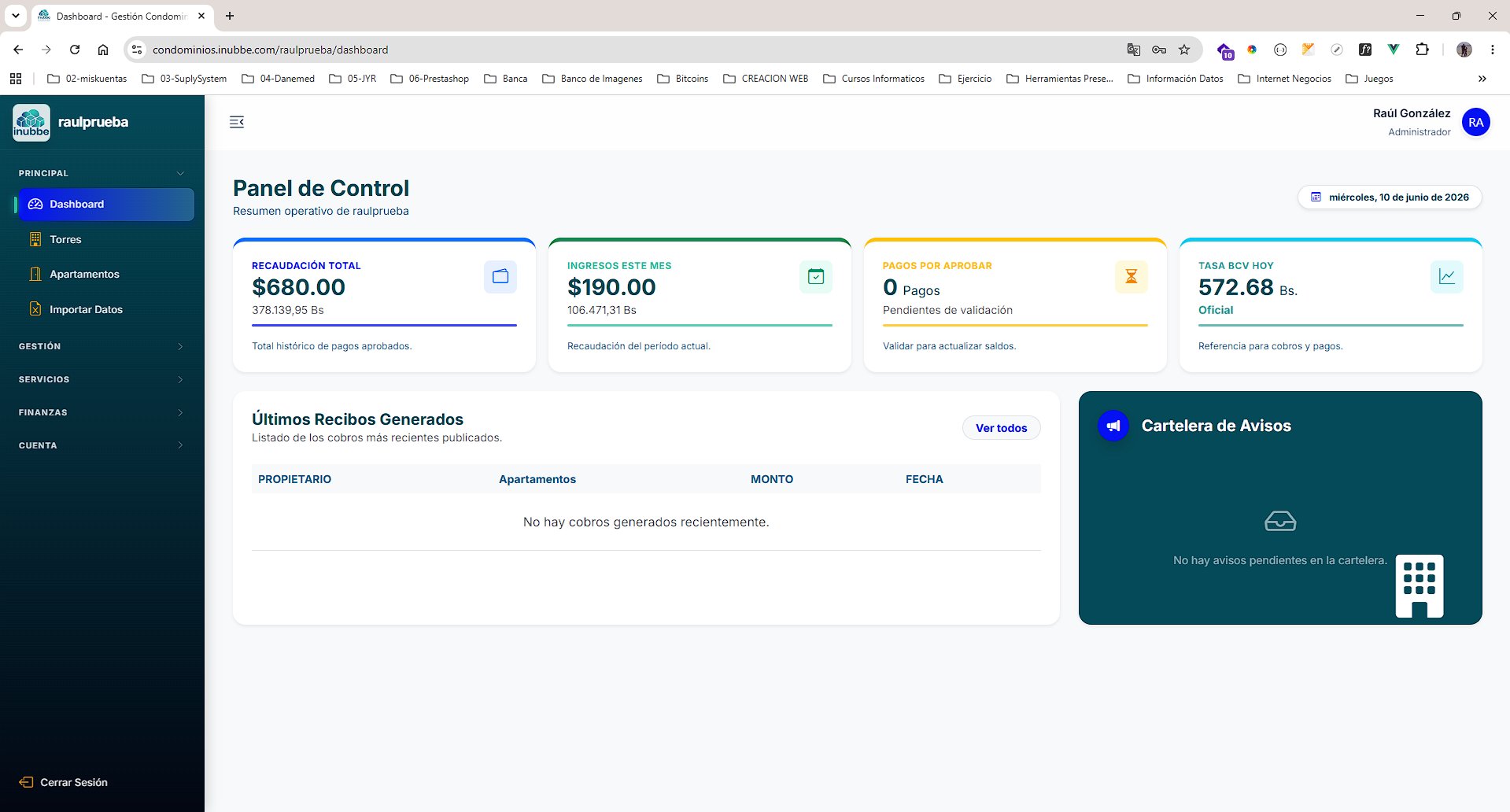Click the logout arrow icon
Image resolution: width=1510 pixels, height=812 pixels.
click(x=26, y=782)
